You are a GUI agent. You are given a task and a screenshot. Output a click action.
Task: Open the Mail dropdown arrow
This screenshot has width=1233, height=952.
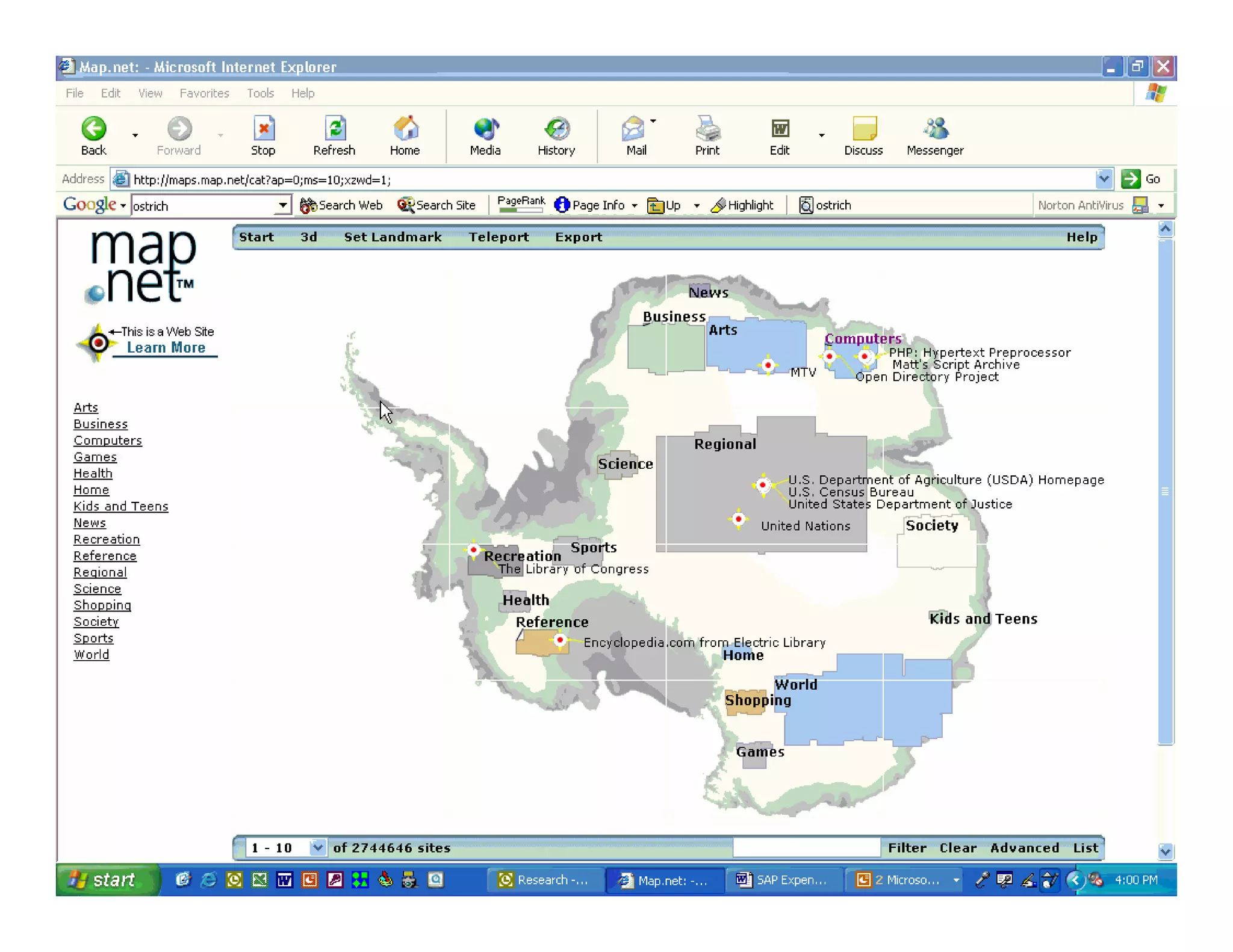click(x=653, y=122)
